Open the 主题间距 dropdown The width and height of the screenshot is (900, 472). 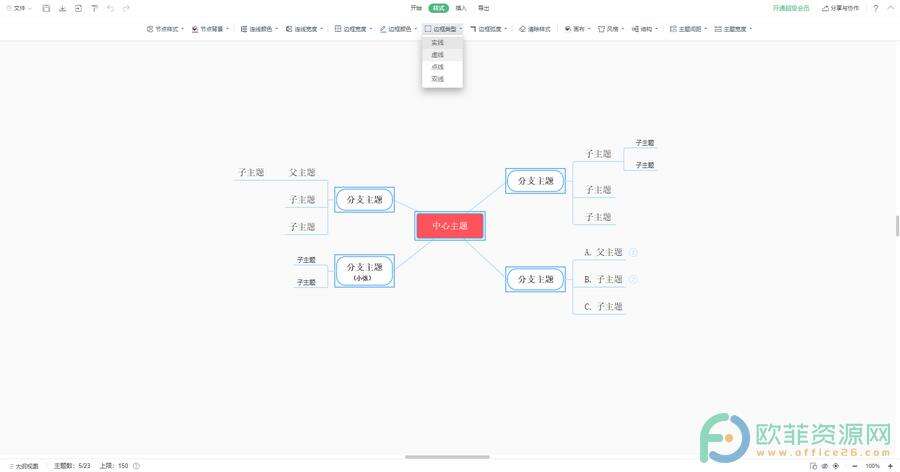tap(688, 29)
